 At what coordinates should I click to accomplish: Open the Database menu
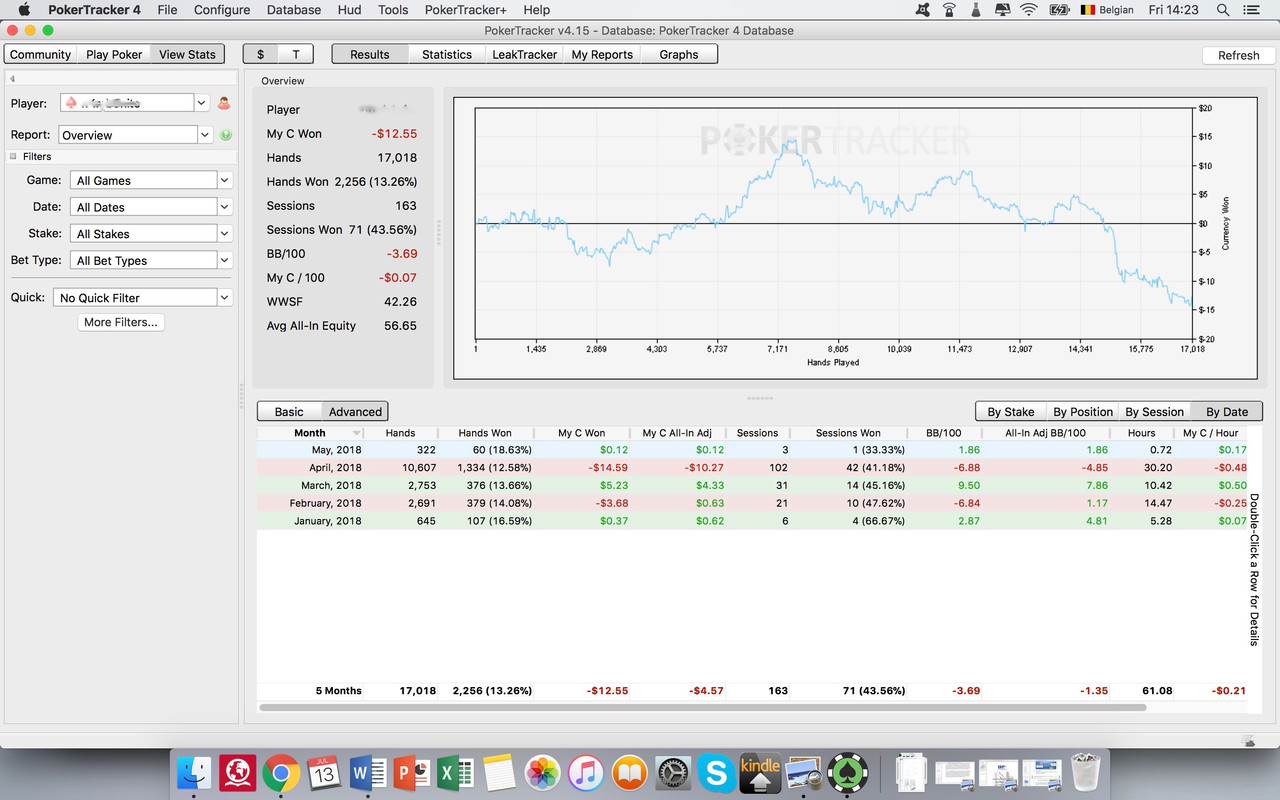(x=294, y=10)
